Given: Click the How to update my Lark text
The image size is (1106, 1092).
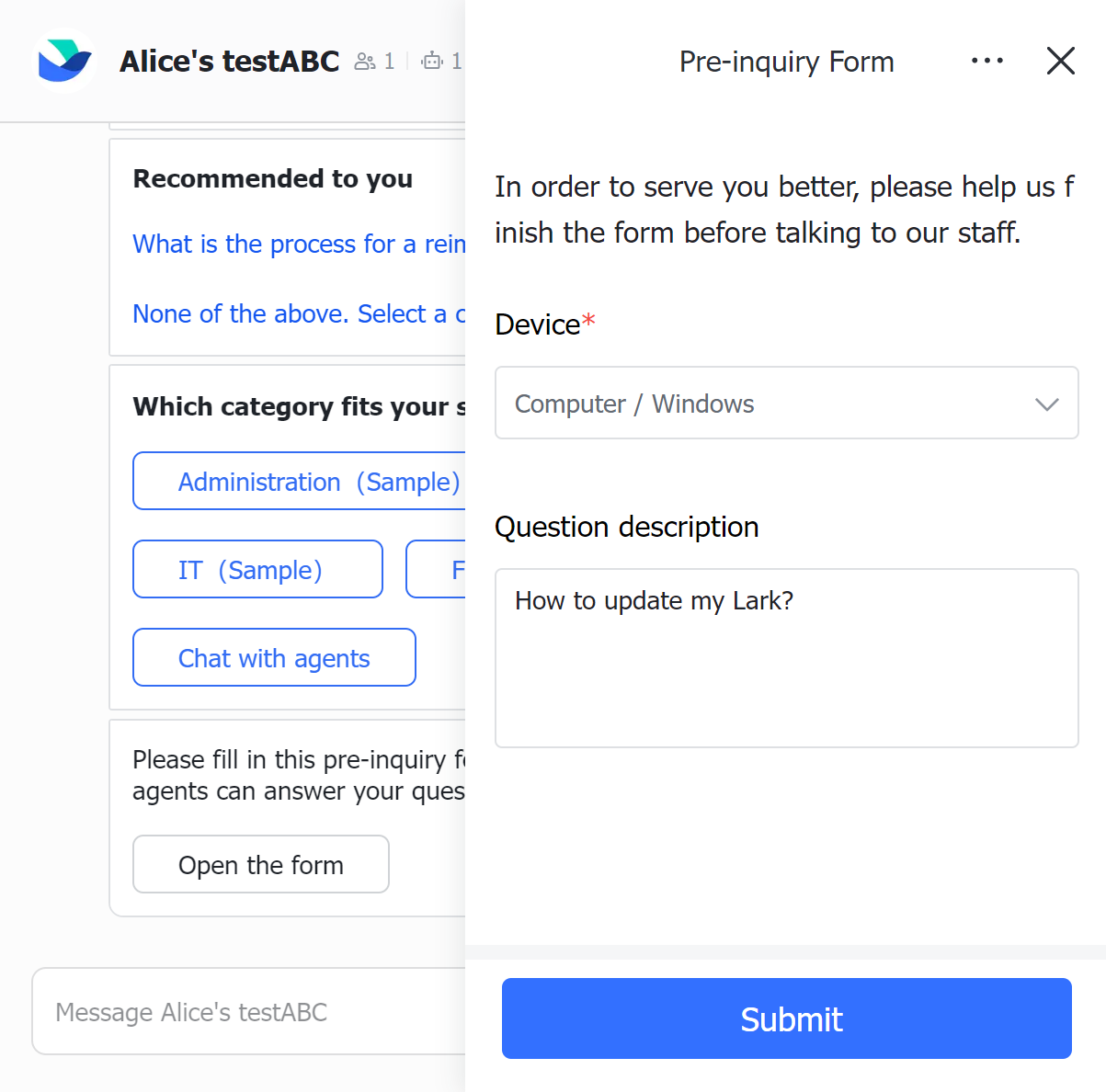Looking at the screenshot, I should pos(654,600).
